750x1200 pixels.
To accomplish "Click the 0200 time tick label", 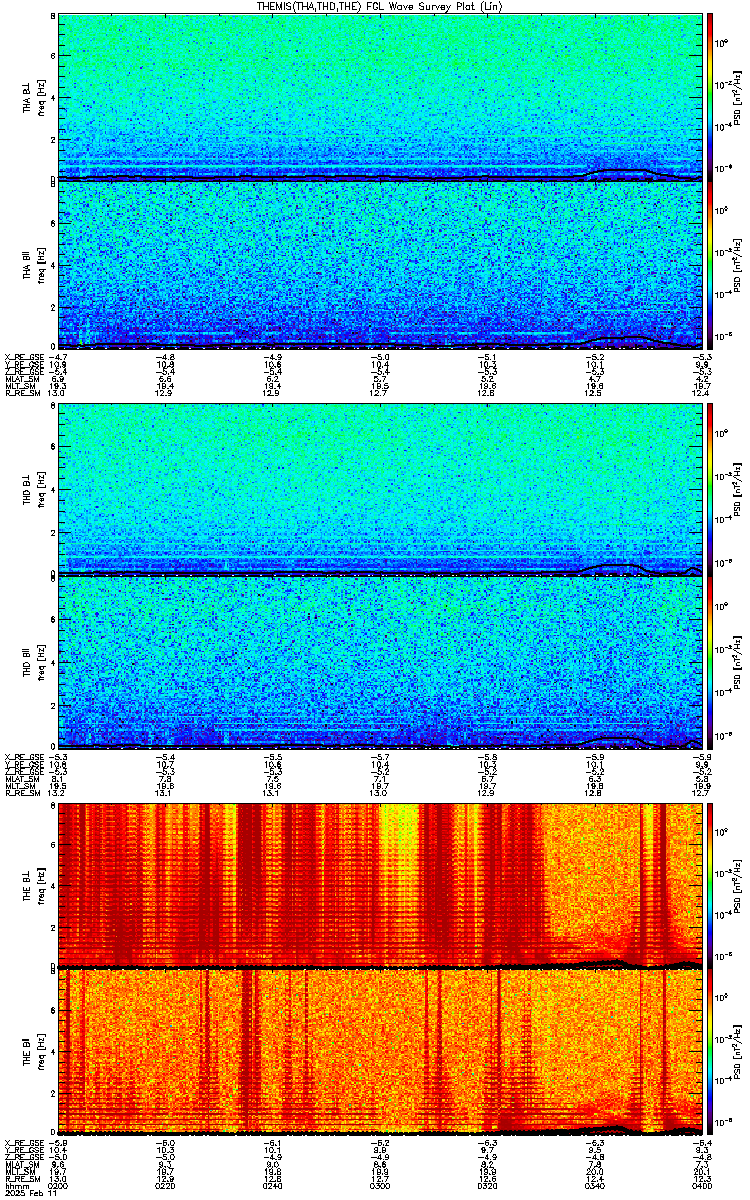I will [x=59, y=1185].
